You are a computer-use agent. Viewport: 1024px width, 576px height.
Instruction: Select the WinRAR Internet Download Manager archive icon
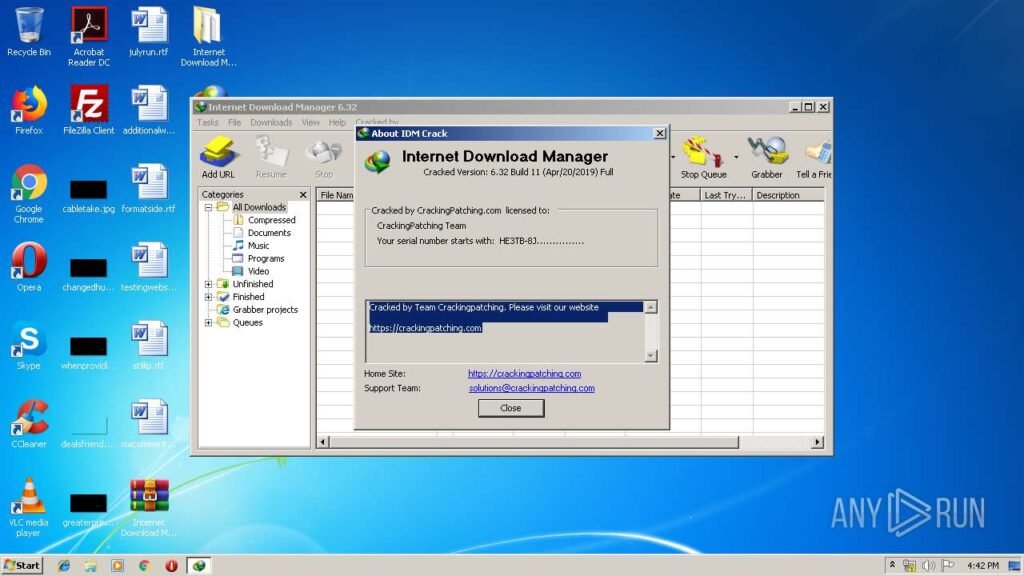149,507
